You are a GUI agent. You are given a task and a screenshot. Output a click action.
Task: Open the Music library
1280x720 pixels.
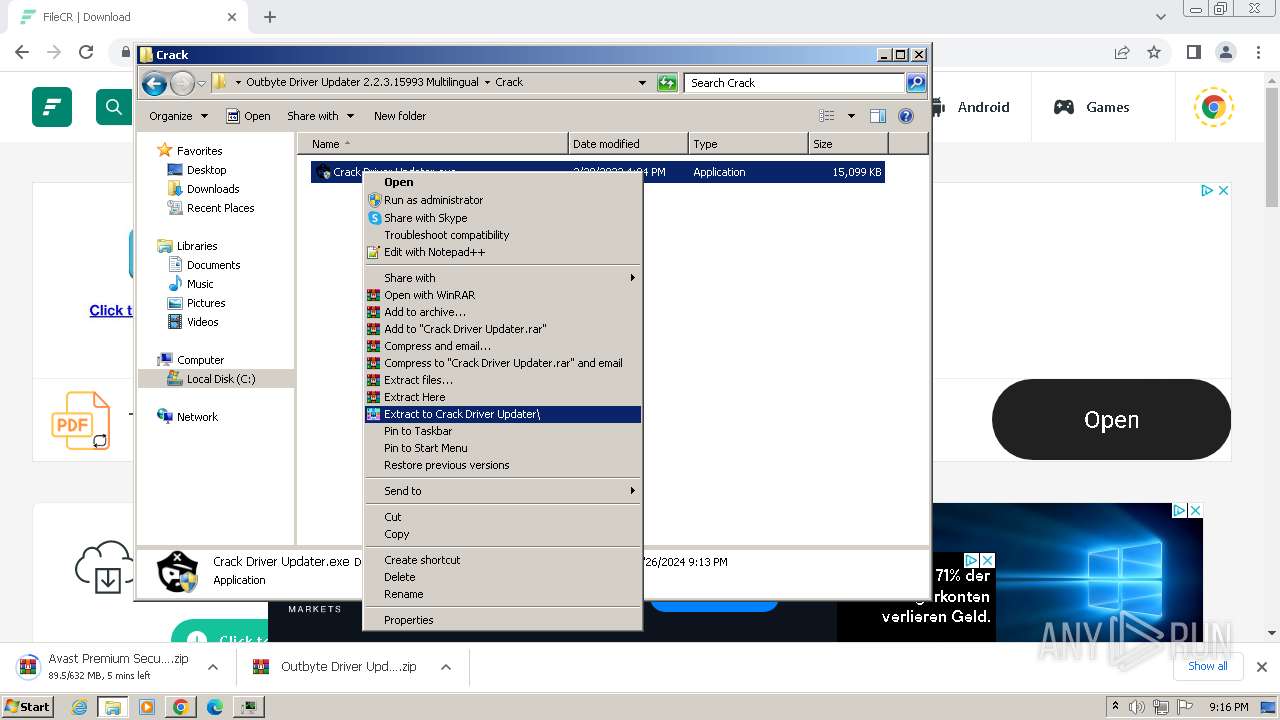(200, 284)
